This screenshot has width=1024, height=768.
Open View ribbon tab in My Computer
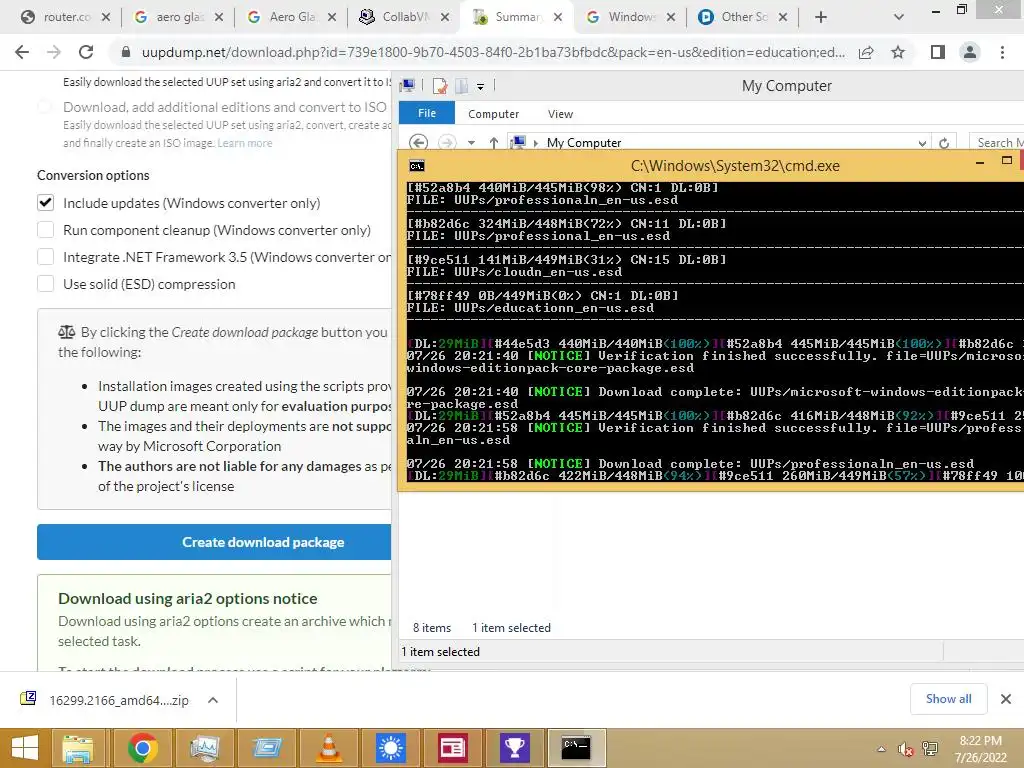tap(560, 114)
